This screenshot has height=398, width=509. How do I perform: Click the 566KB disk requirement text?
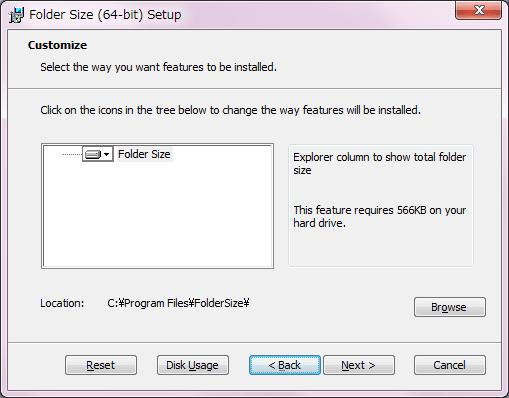[x=380, y=216]
